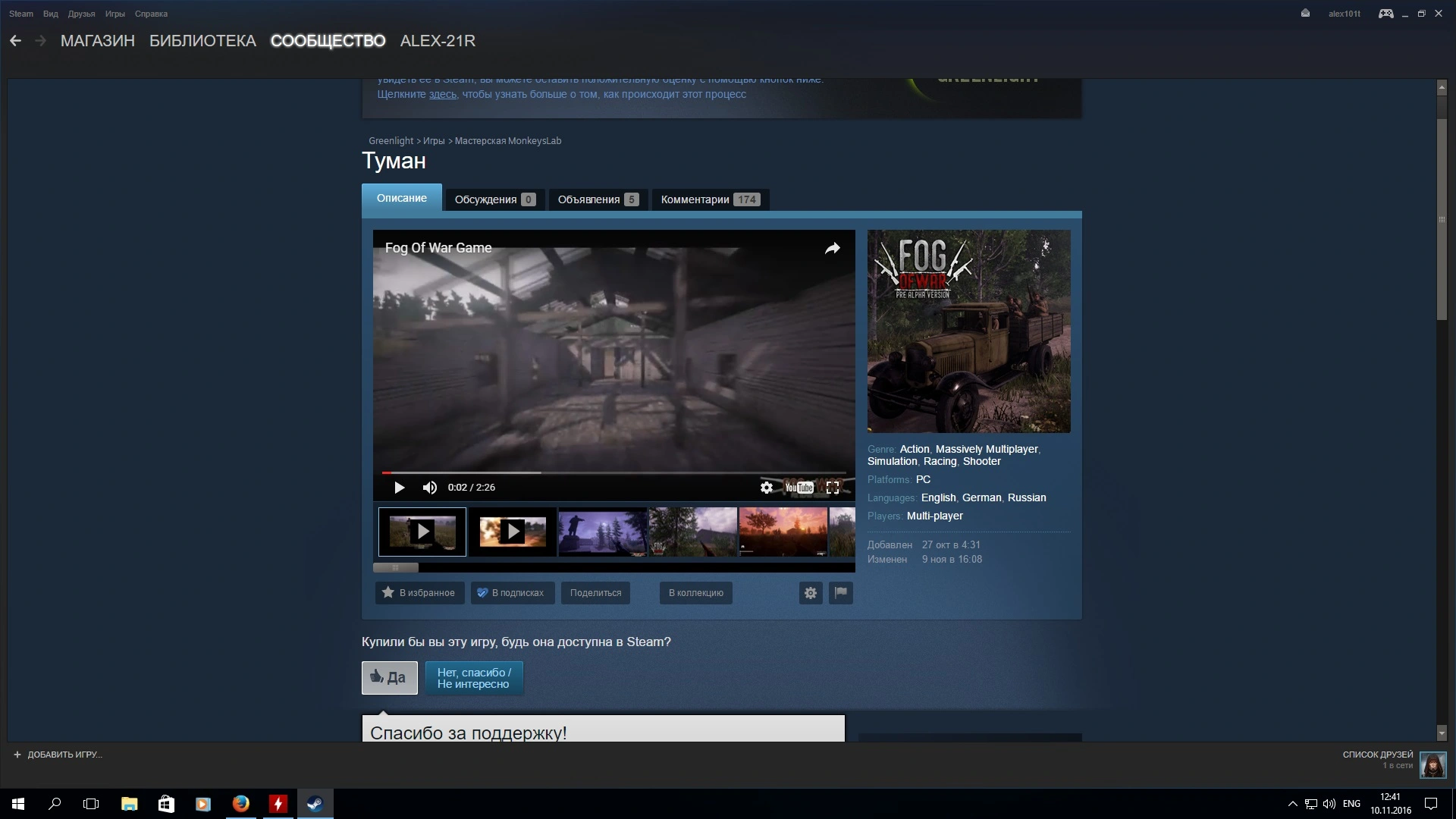Select the second video thumbnail with explosion
Screen dimensions: 1456x819
tap(513, 532)
